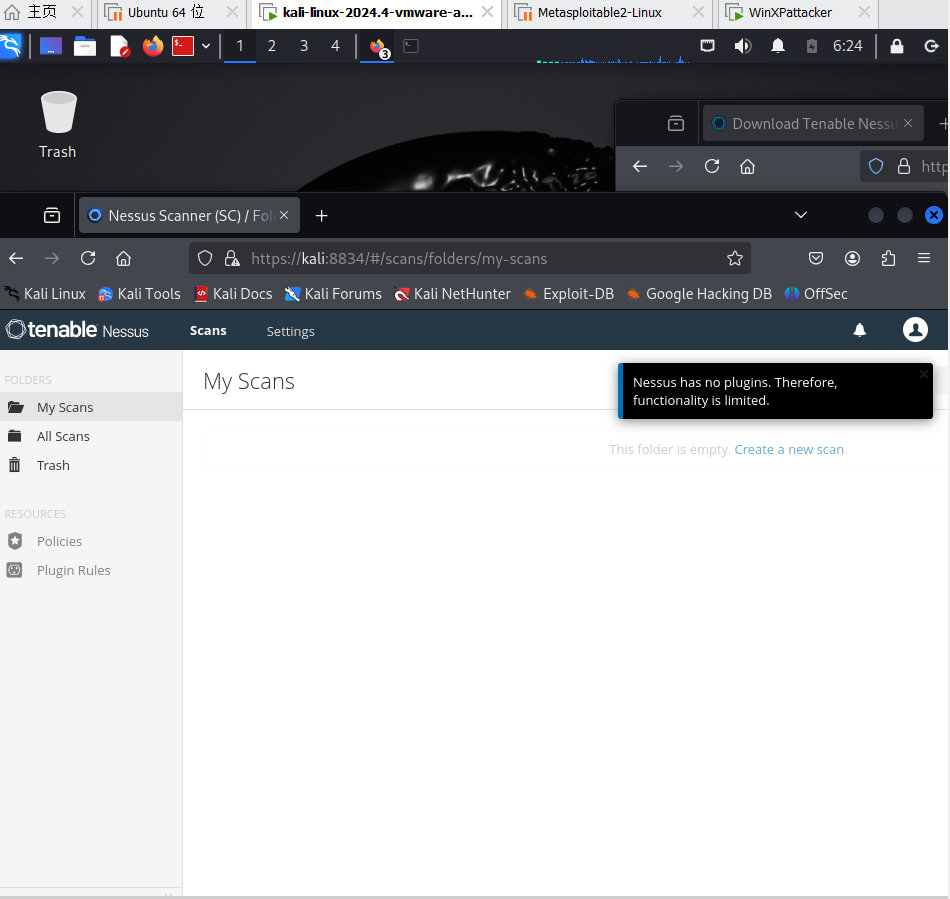Select the My Scans folder
Screen dimensions: 950x899
coord(91,407)
